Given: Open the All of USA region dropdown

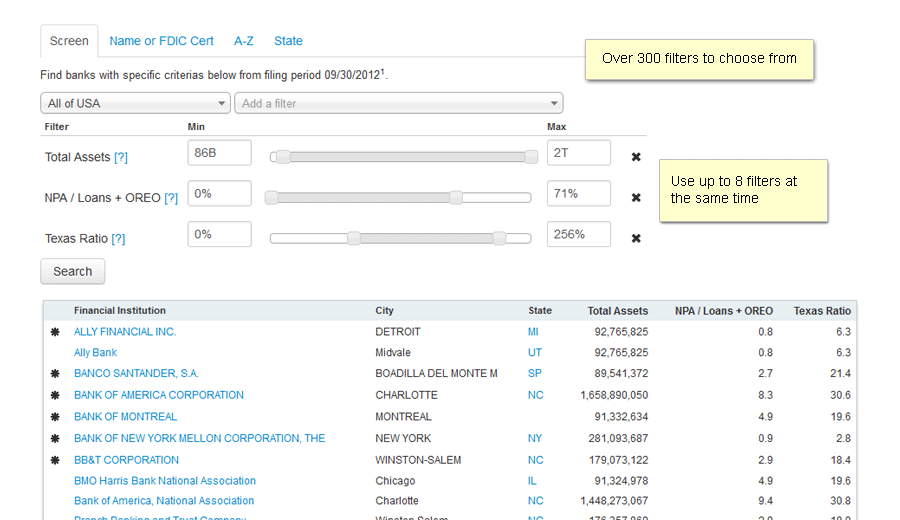Looking at the screenshot, I should pyautogui.click(x=136, y=103).
